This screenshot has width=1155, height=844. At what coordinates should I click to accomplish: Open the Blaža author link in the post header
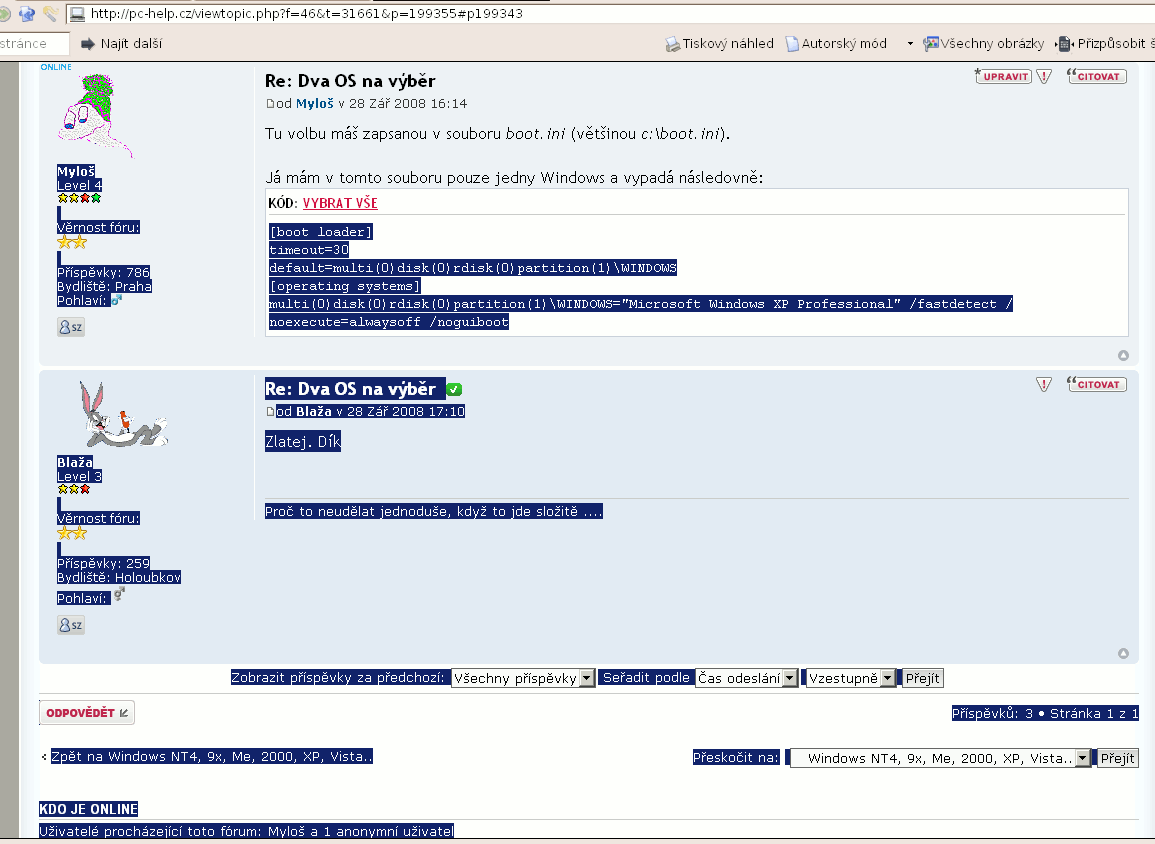click(x=314, y=412)
